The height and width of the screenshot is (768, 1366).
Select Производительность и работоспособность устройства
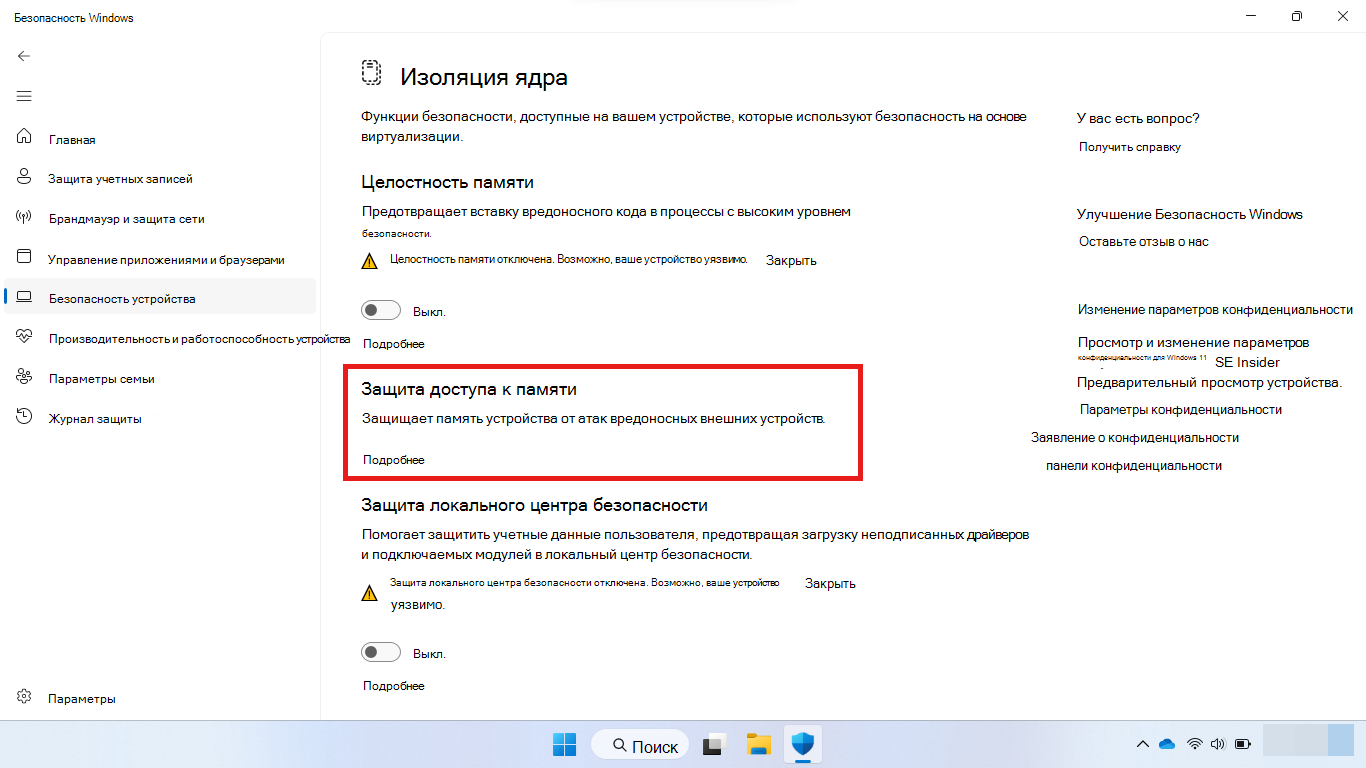199,339
